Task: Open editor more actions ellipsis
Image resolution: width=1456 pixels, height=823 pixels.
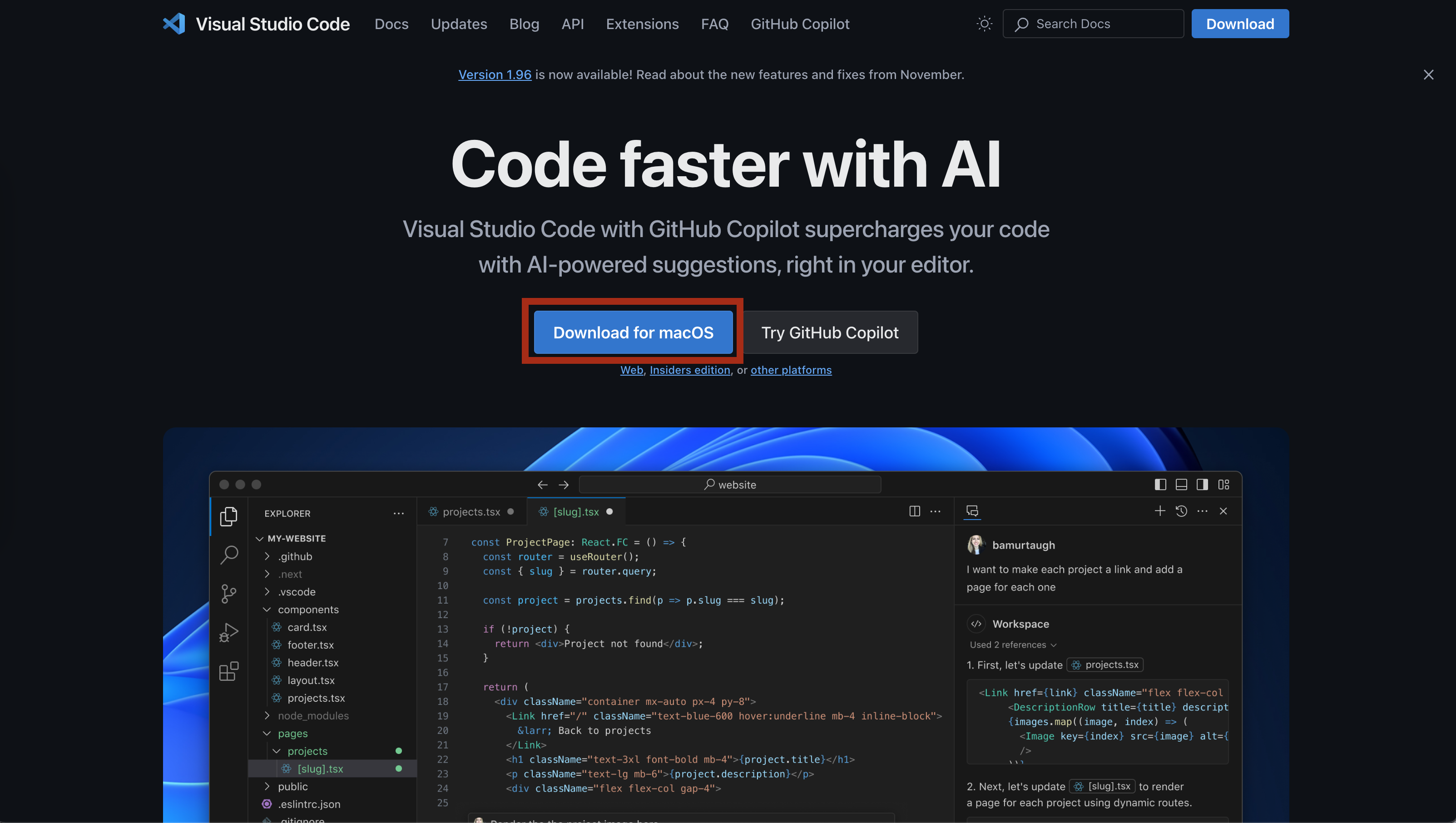Action: pos(936,511)
